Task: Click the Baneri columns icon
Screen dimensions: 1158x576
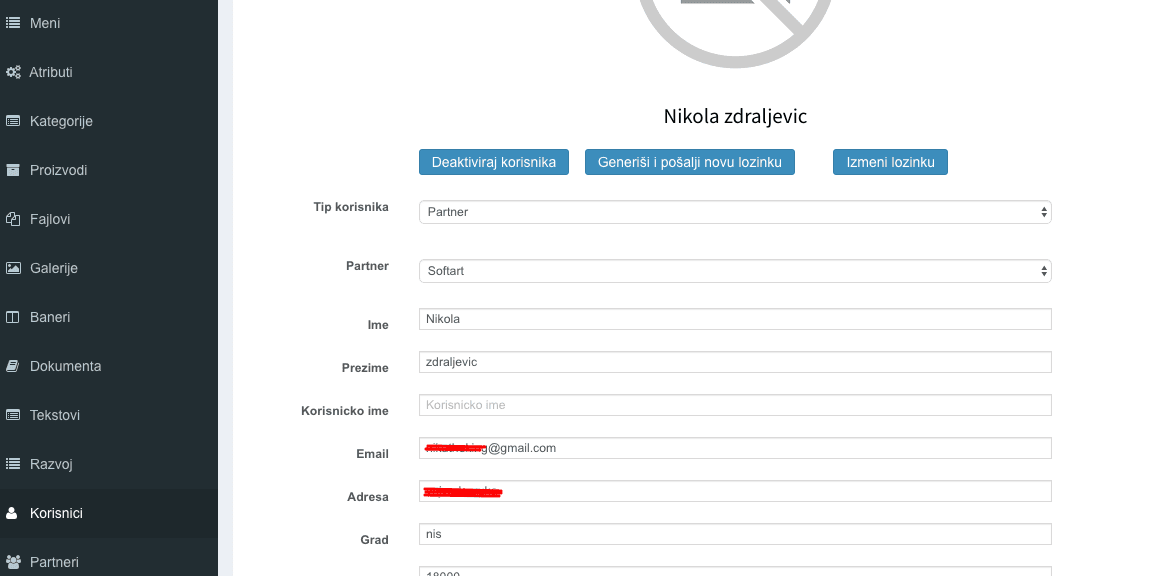Action: point(14,317)
